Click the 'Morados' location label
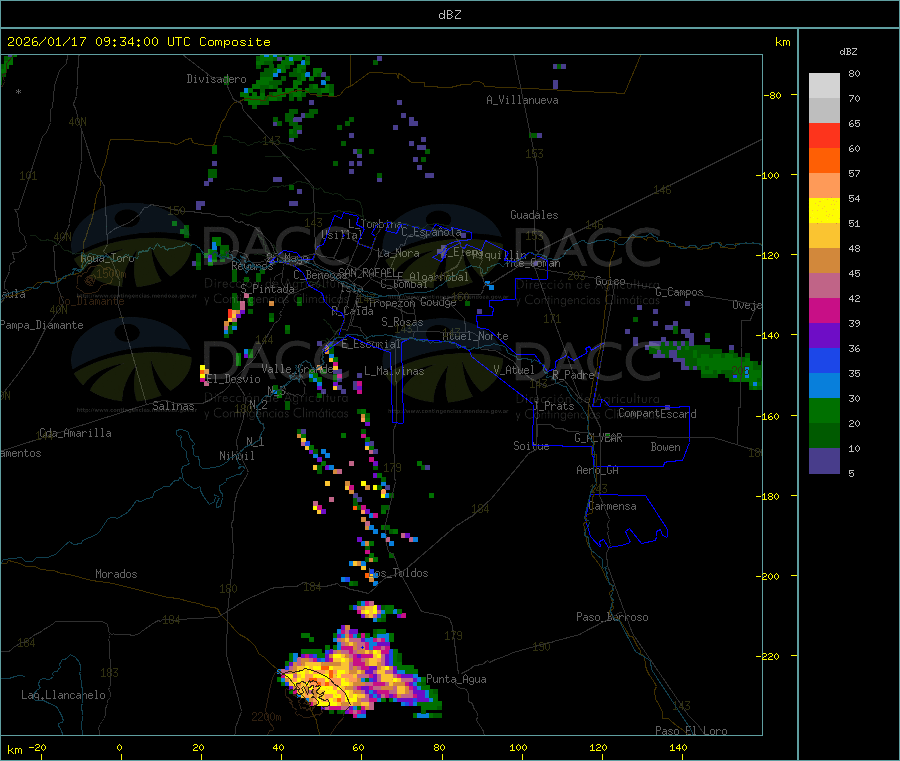This screenshot has width=900, height=761. (116, 574)
